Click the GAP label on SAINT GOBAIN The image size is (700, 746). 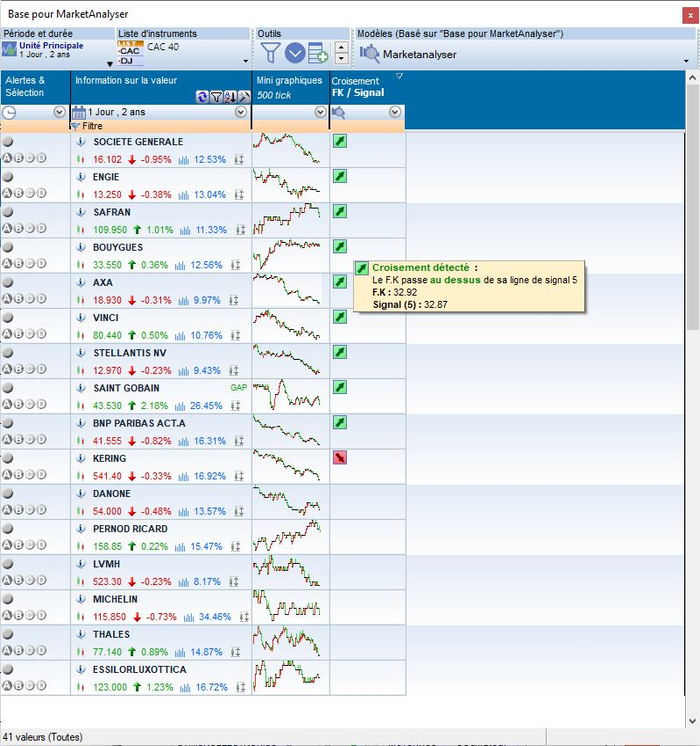click(x=238, y=388)
